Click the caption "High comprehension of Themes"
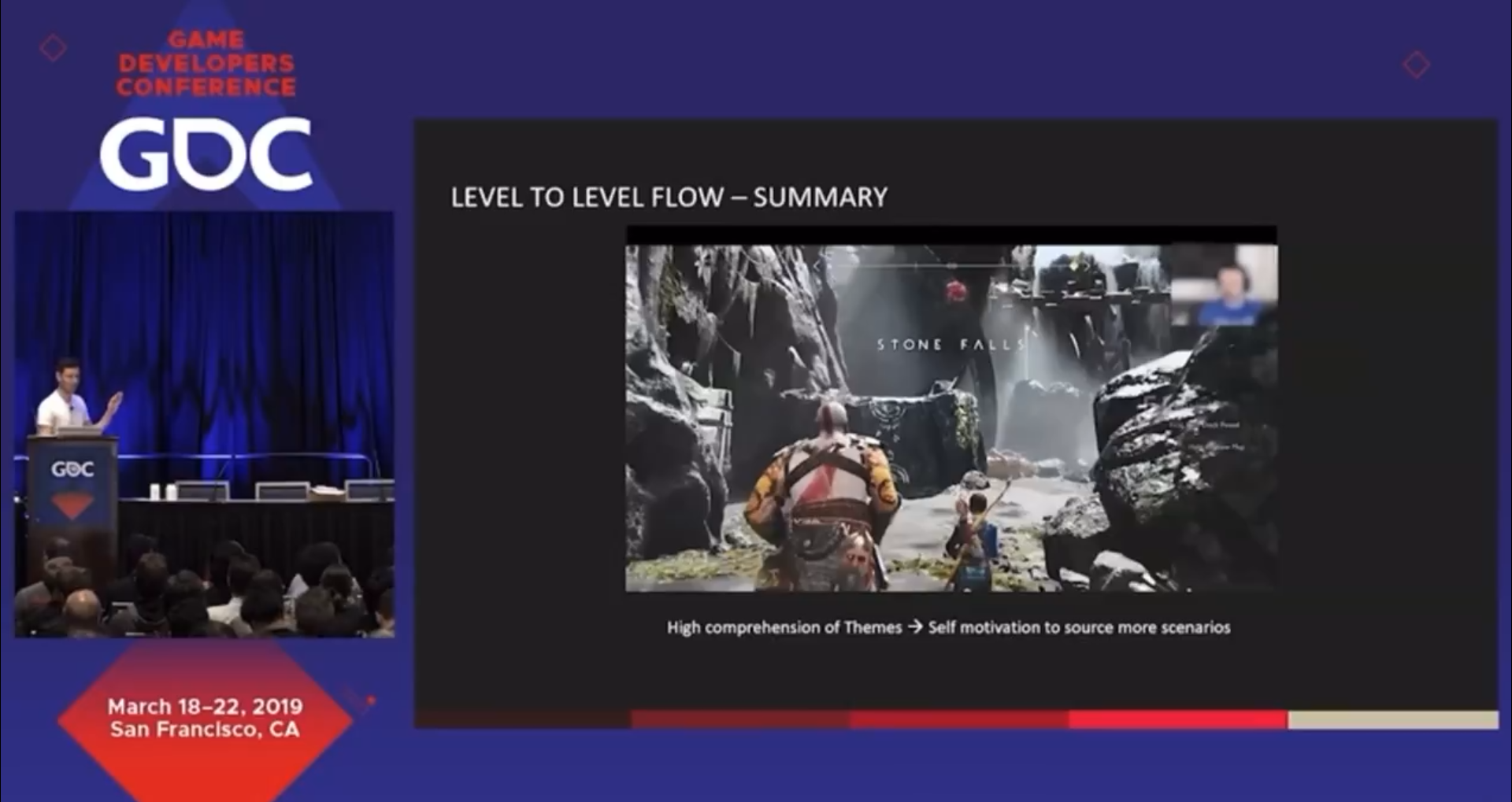The width and height of the screenshot is (1512, 802). point(784,628)
